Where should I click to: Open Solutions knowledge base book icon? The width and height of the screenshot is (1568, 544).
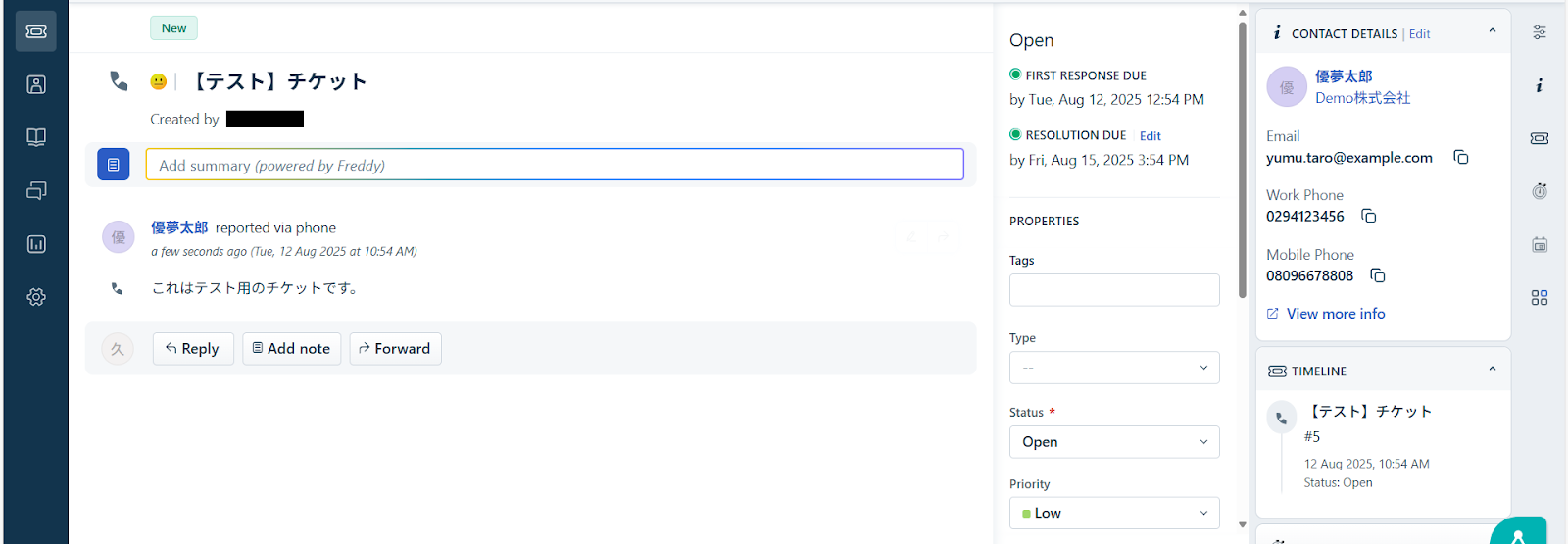pos(36,137)
